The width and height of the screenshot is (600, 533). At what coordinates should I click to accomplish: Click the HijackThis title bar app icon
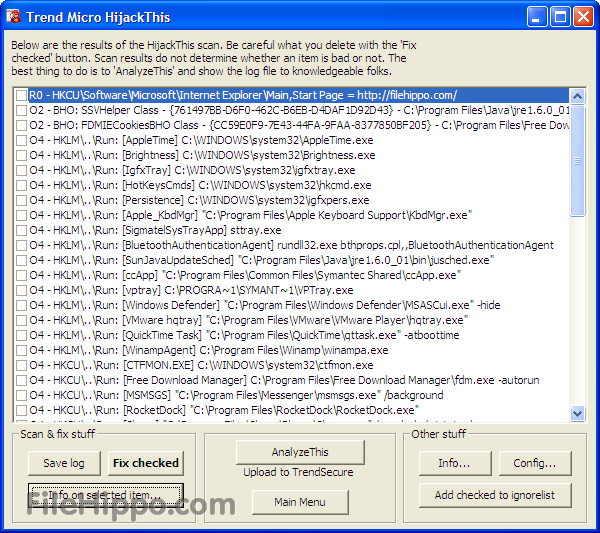[x=14, y=16]
